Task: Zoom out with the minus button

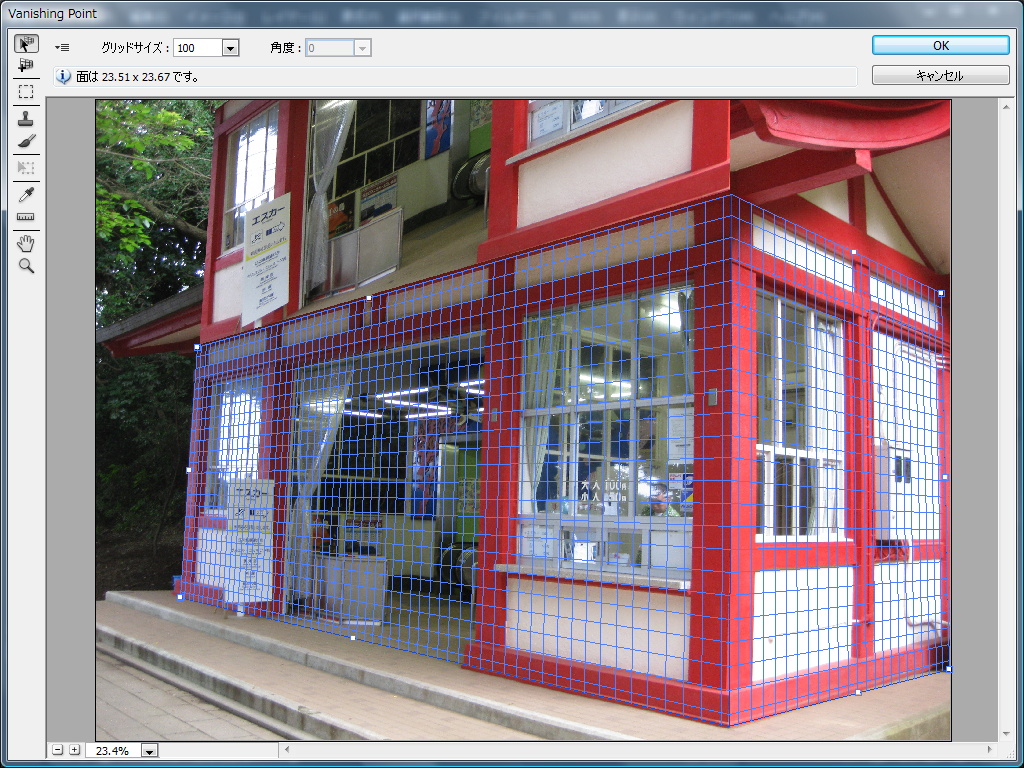Action: coord(57,750)
